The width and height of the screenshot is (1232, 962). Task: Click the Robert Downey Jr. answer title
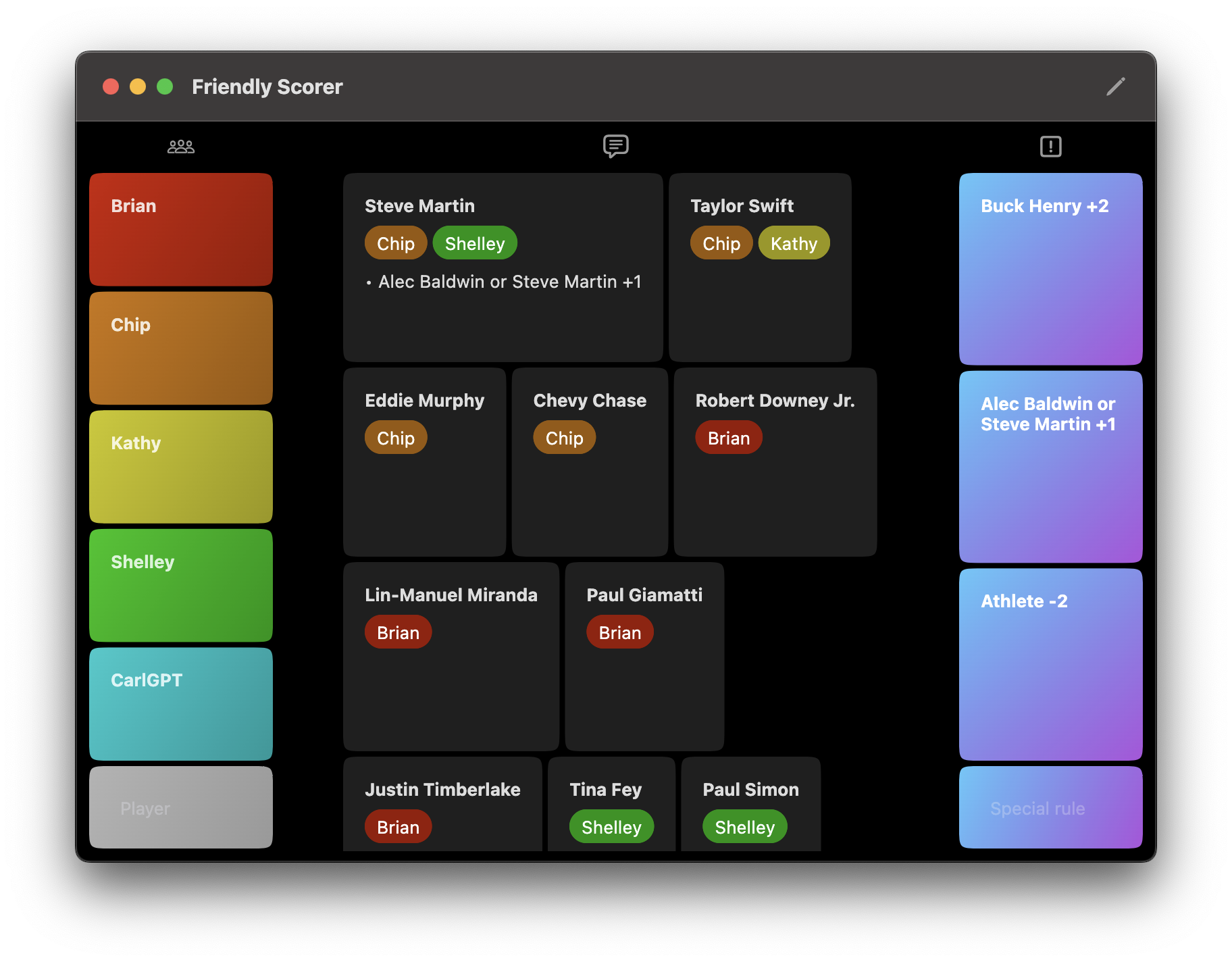775,401
